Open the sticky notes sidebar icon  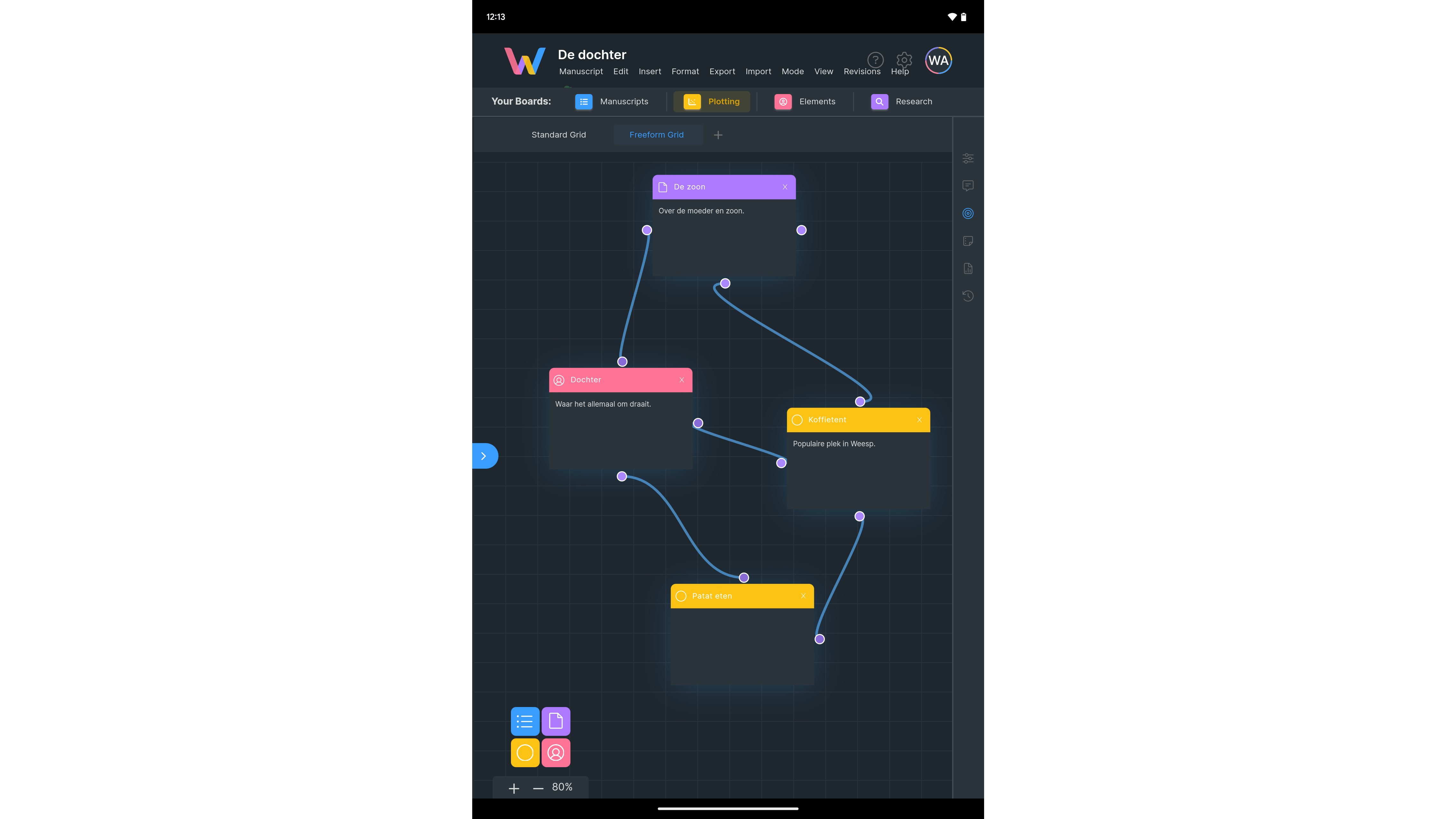click(x=968, y=241)
